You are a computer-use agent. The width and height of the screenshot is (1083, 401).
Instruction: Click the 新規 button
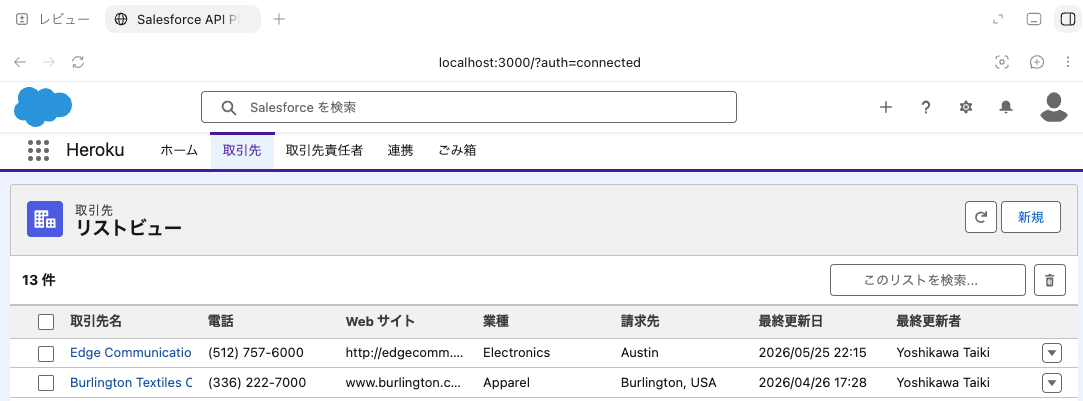1031,217
